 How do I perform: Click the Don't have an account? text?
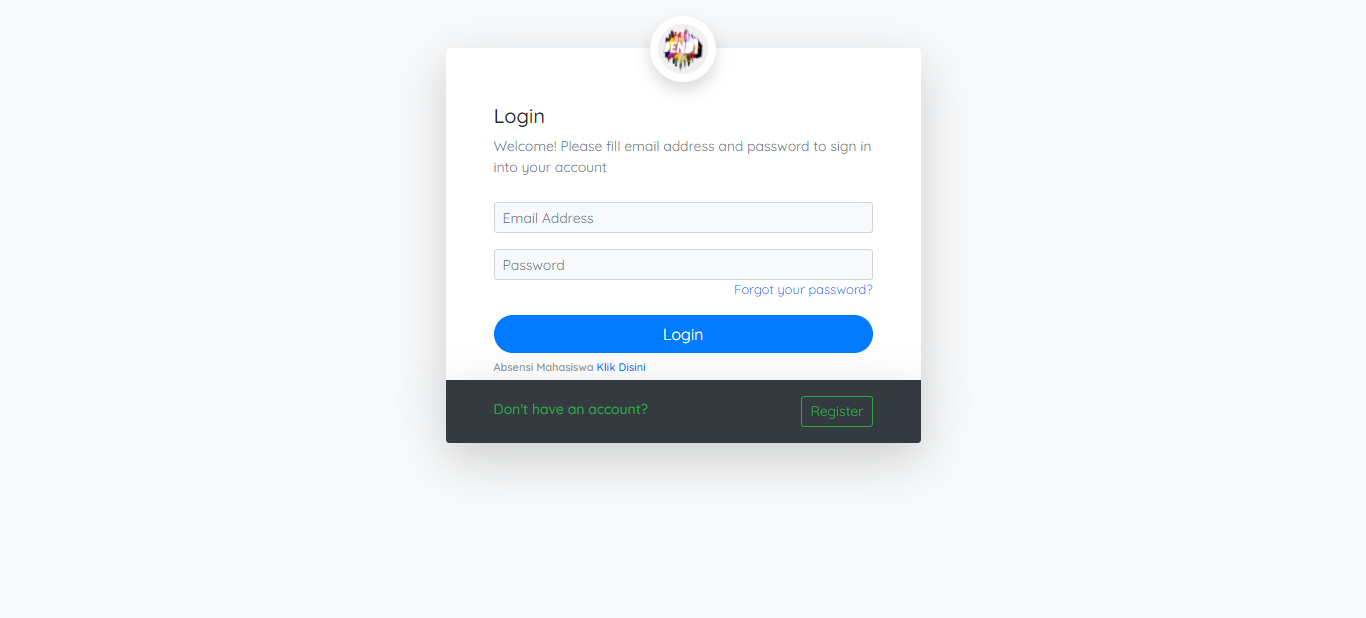coord(571,409)
